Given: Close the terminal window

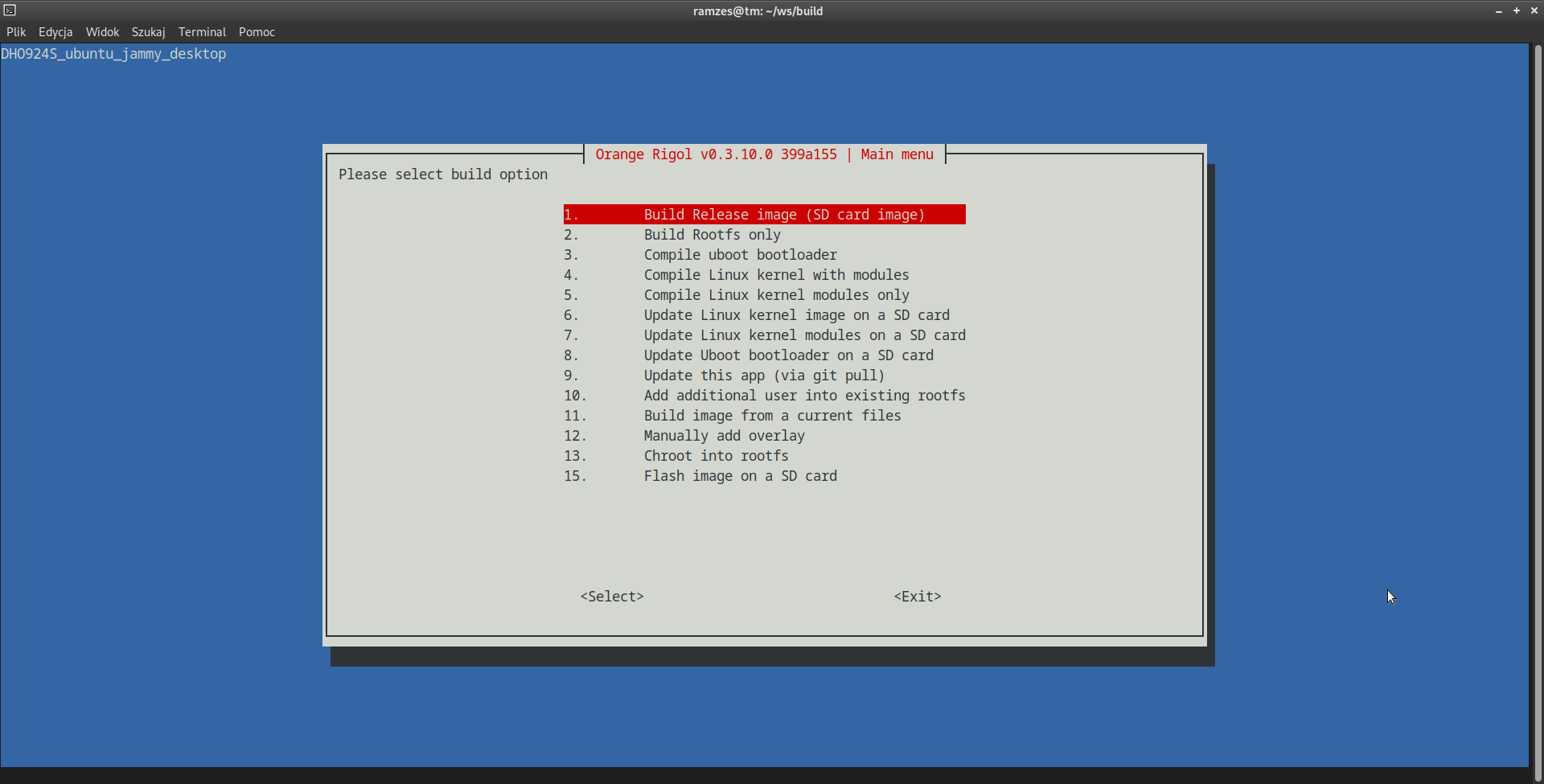Looking at the screenshot, I should point(1534,11).
